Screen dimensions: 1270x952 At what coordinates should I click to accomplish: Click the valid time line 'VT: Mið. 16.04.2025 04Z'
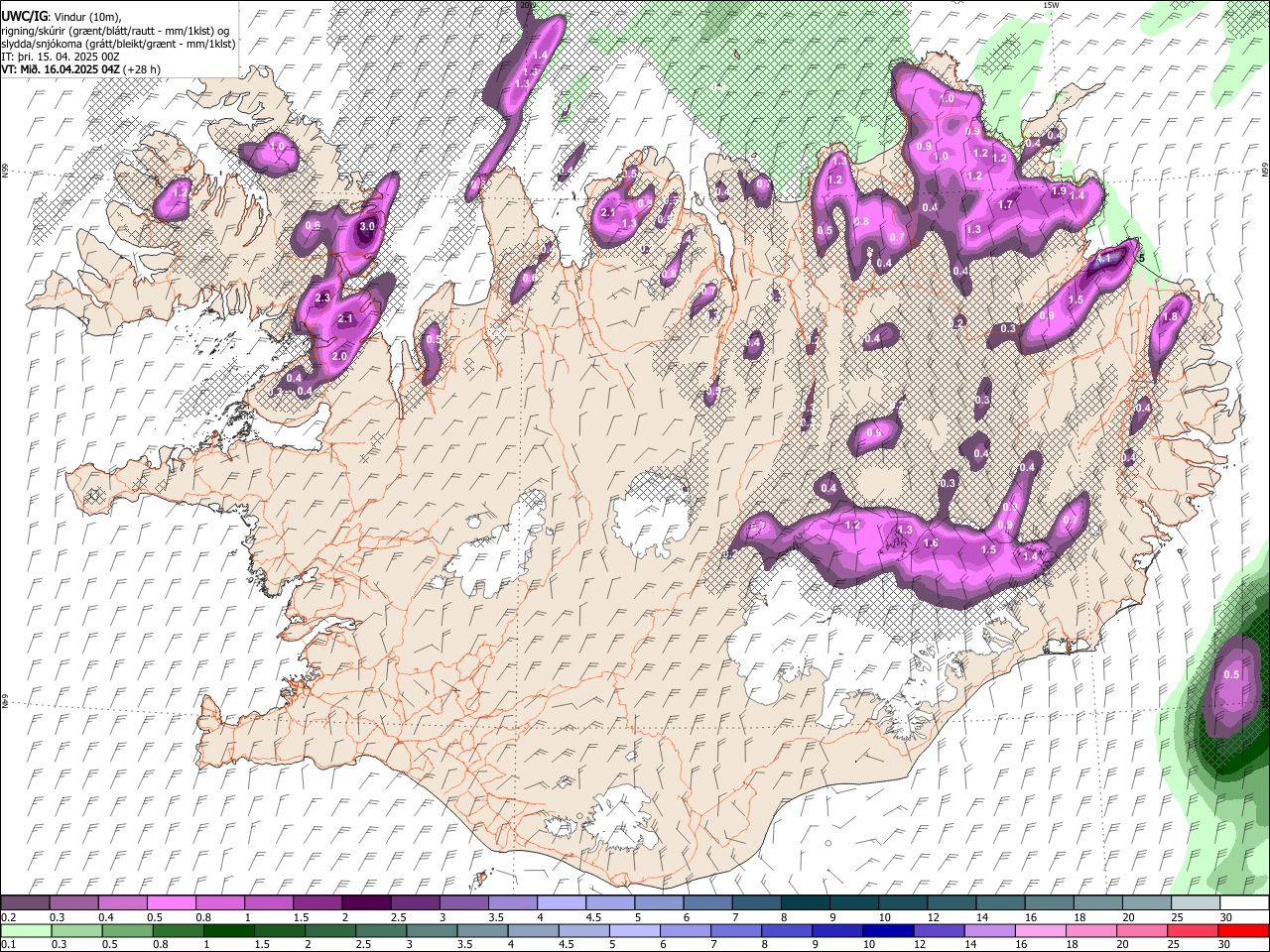coord(61,69)
